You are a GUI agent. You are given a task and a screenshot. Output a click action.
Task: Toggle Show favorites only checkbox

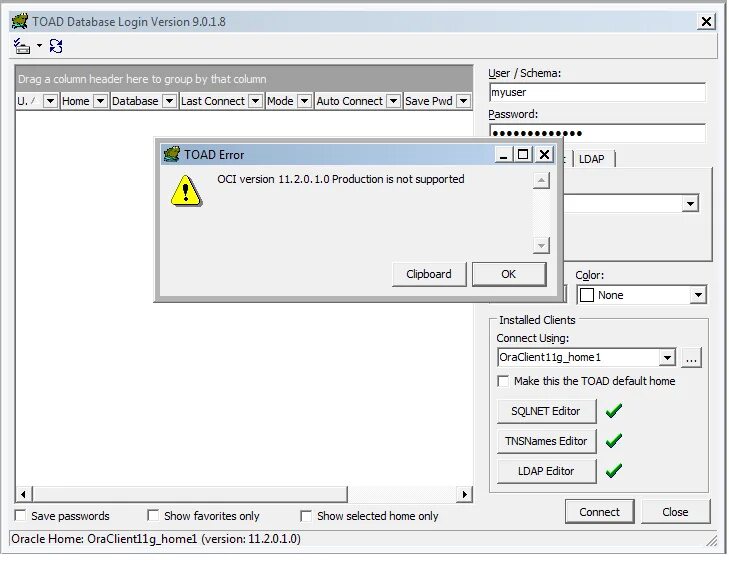pos(153,515)
